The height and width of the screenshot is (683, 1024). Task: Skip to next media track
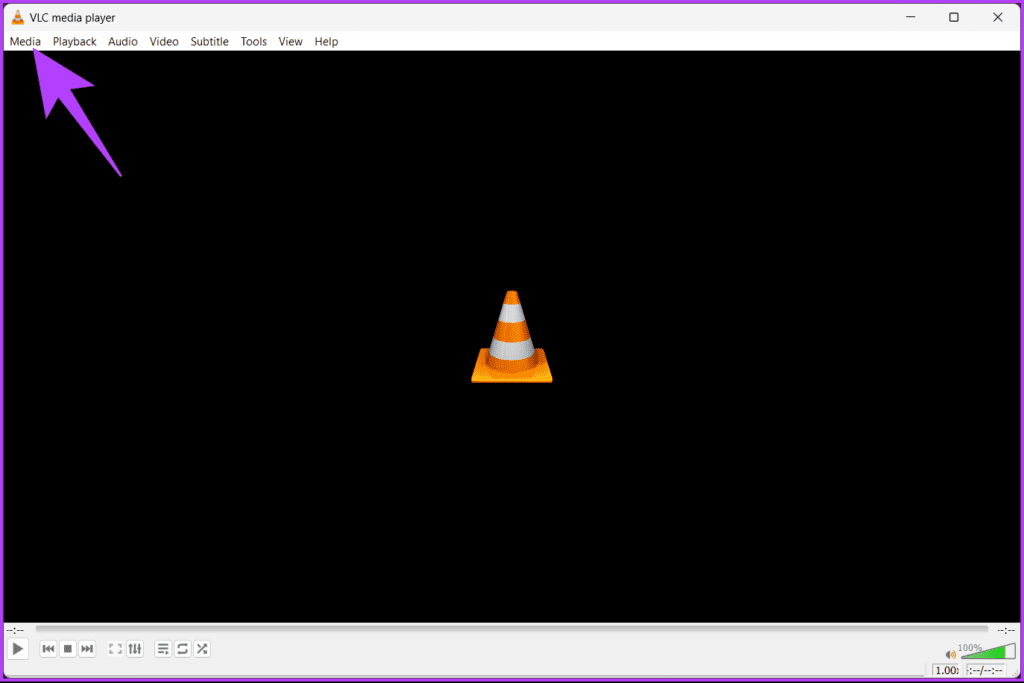87,649
